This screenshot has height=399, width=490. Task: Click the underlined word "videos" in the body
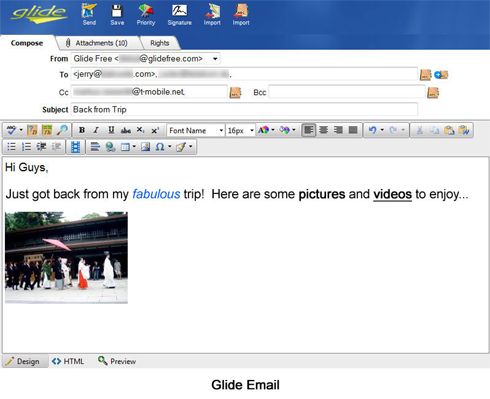point(392,194)
